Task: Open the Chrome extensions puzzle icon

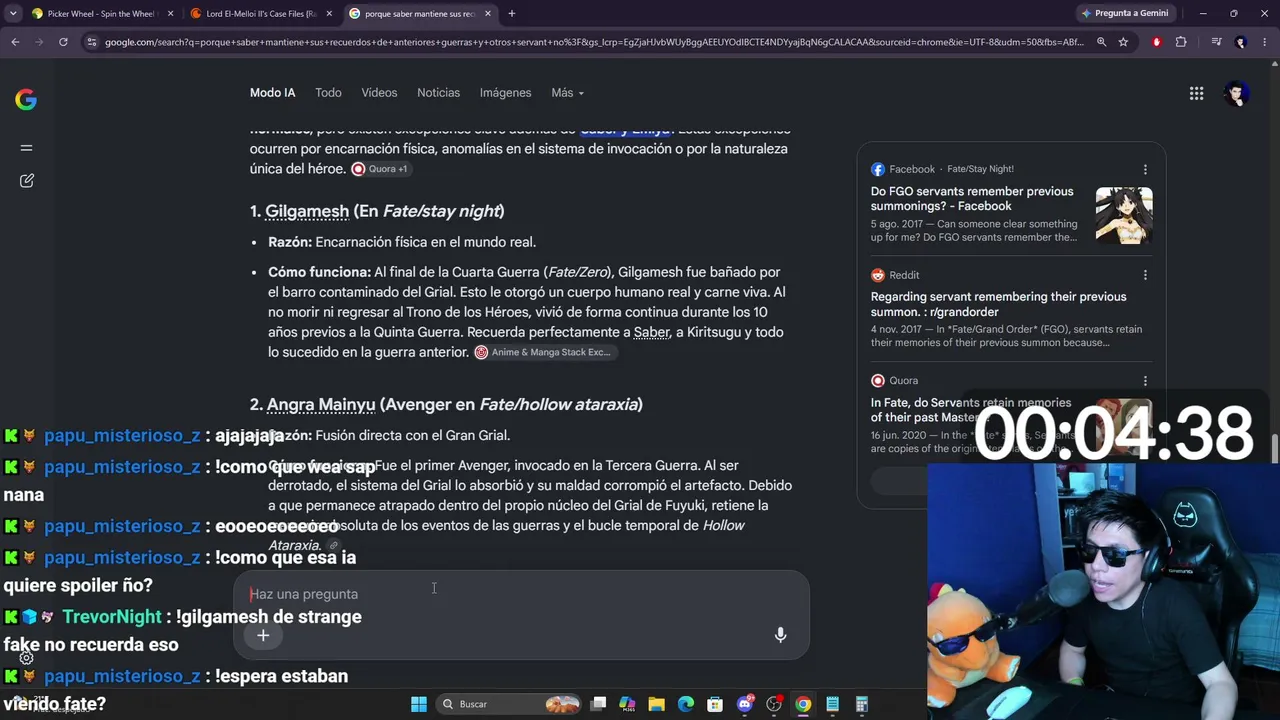Action: click(1181, 42)
